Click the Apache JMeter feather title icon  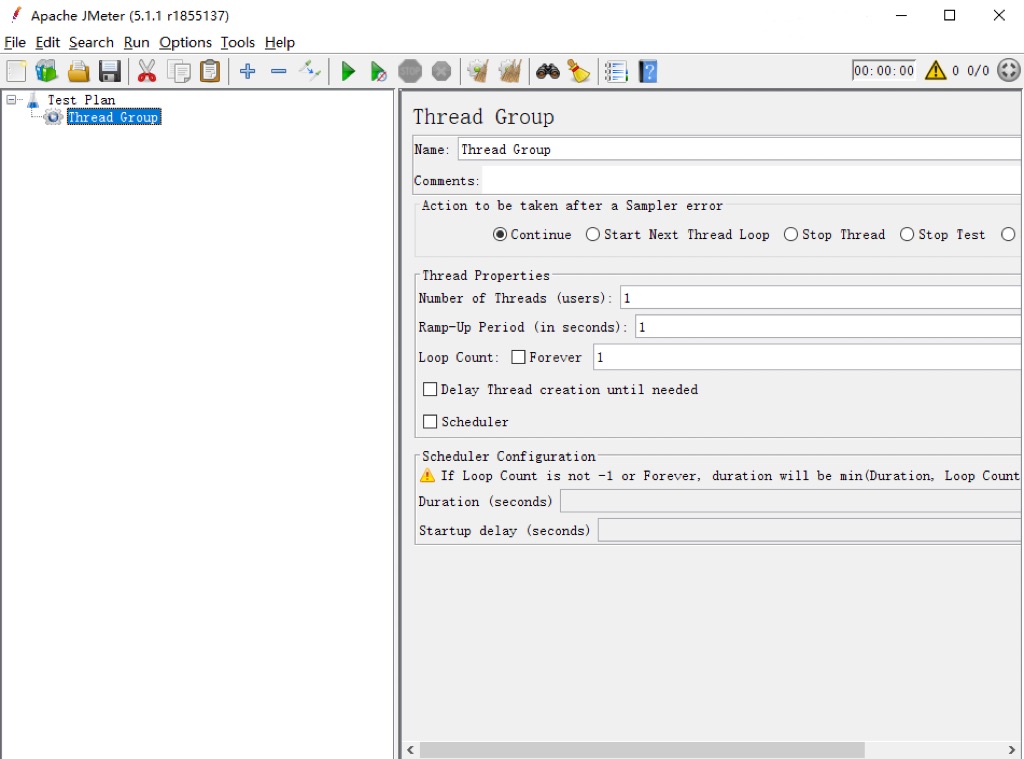click(16, 14)
